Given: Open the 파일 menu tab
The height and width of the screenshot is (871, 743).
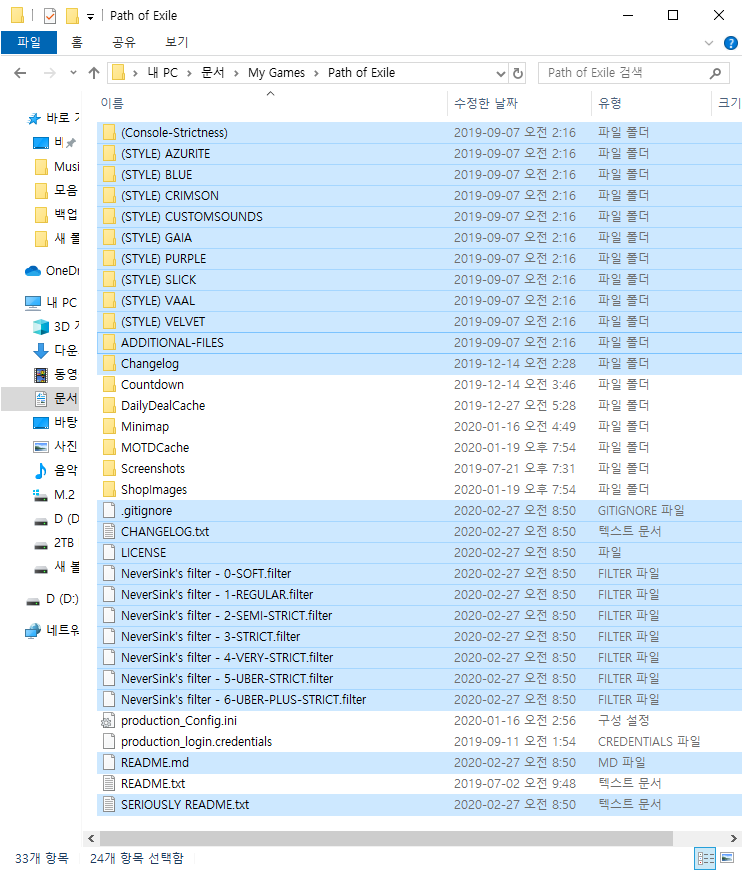Looking at the screenshot, I should [x=29, y=42].
